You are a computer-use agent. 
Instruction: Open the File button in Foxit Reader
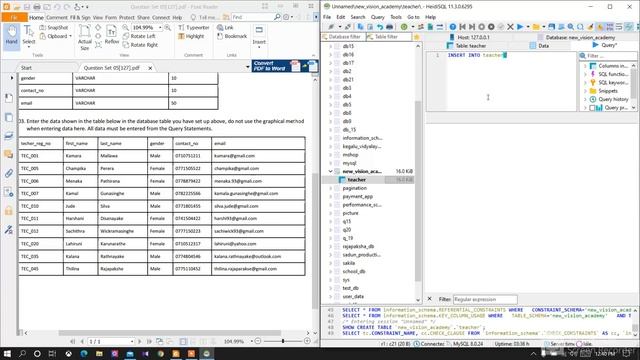click(14, 18)
